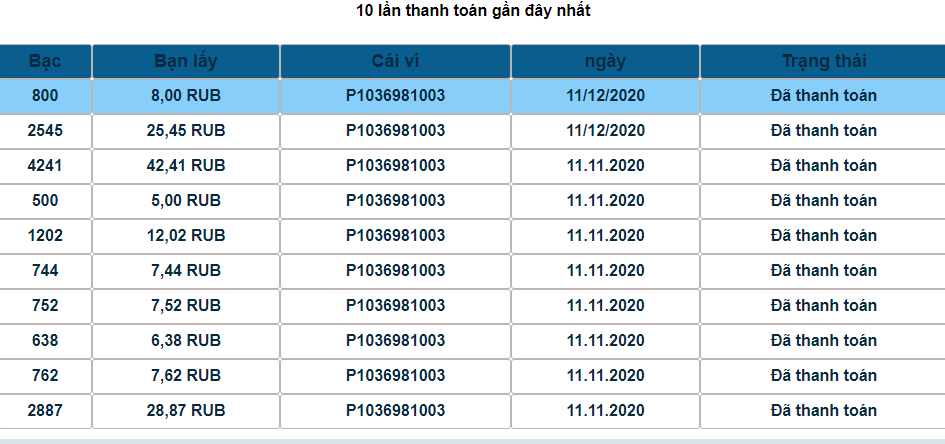
Task: Select the cell showing 752
Action: click(45, 306)
